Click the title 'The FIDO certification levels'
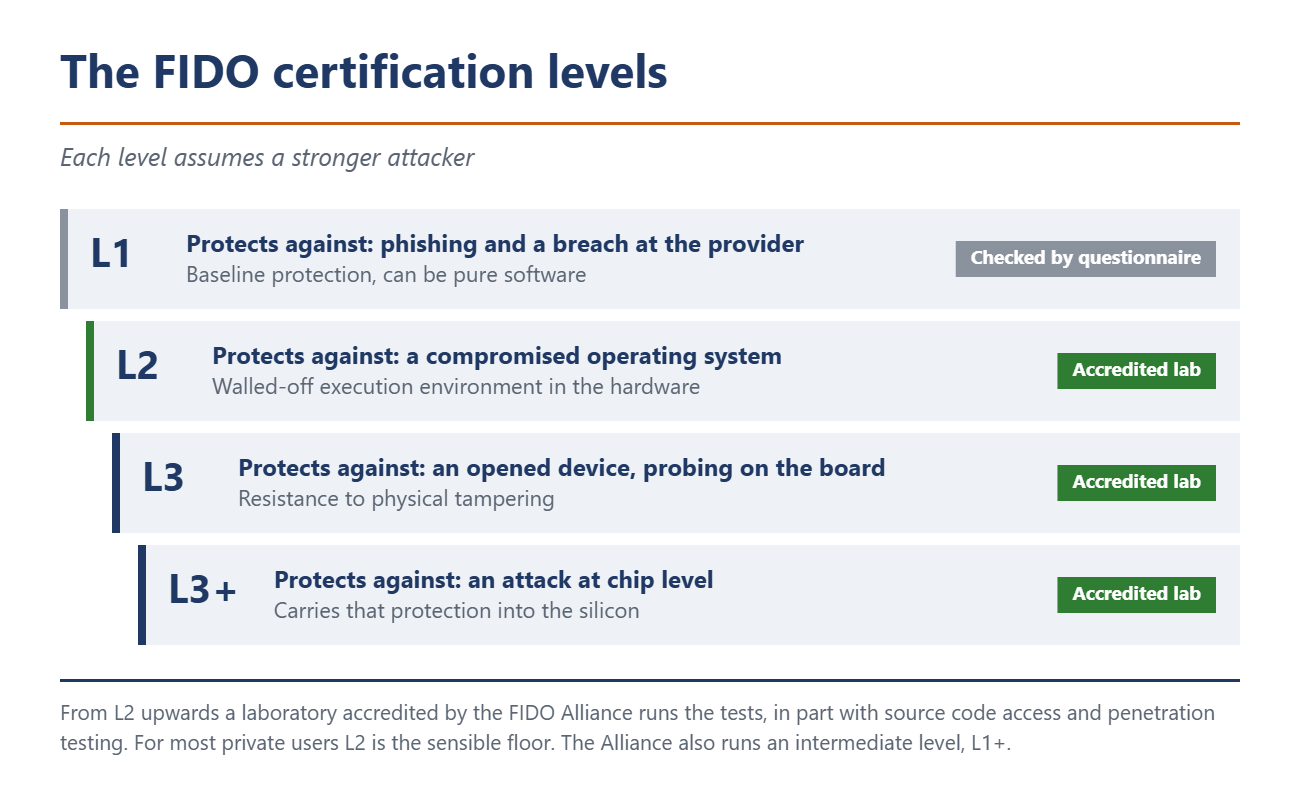 (x=364, y=73)
